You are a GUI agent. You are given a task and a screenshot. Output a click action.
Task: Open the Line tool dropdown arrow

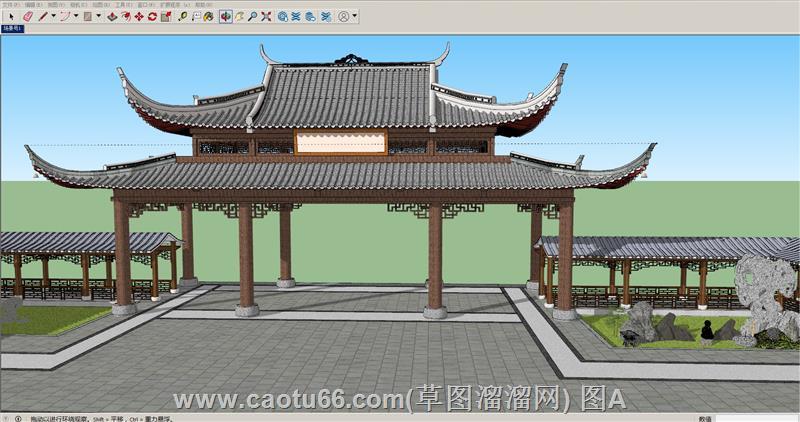coord(54,16)
